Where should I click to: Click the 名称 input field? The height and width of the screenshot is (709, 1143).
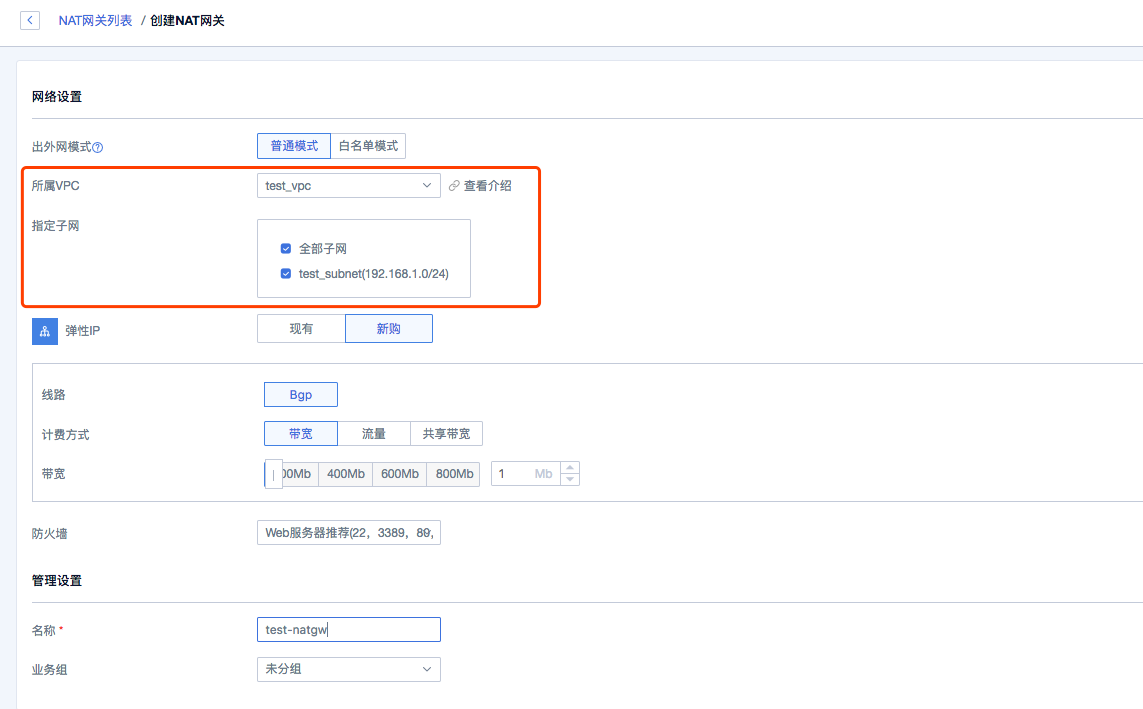click(348, 629)
